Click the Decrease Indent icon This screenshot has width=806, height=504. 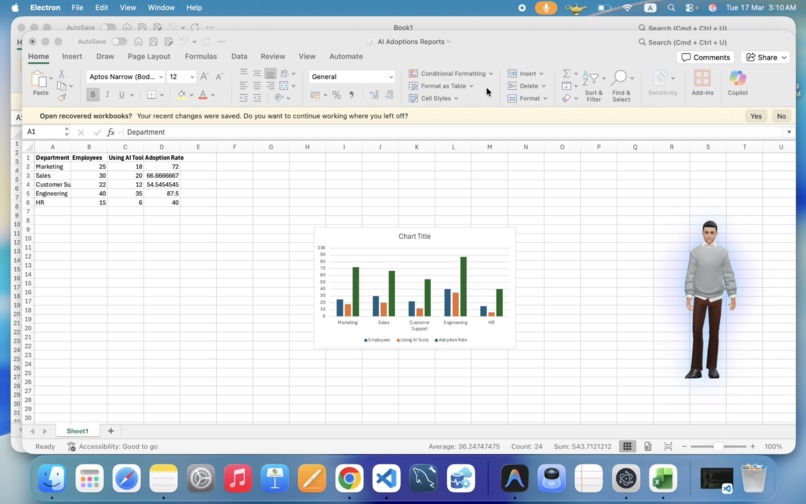tap(244, 98)
